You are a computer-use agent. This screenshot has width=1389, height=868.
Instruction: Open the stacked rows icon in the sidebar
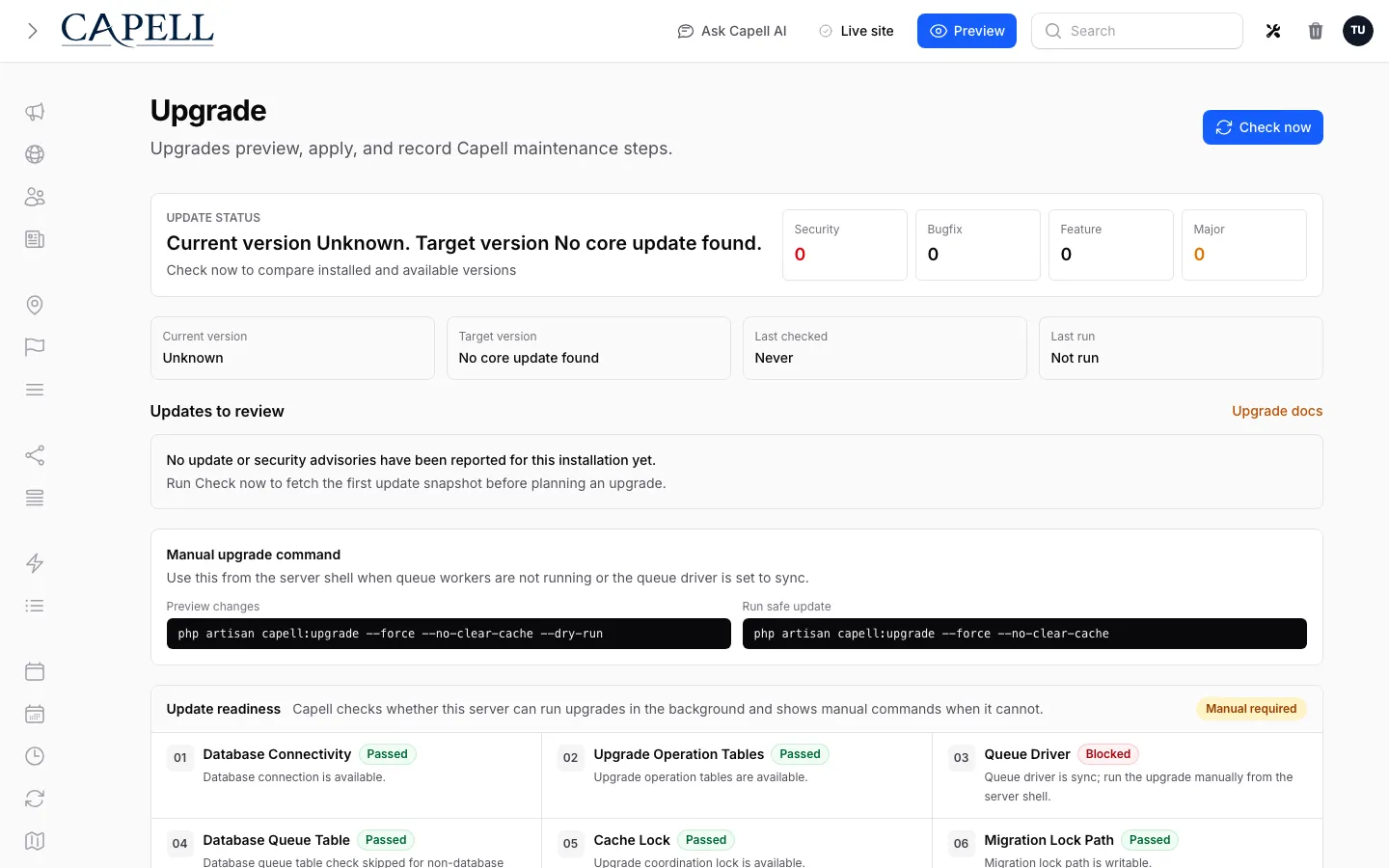(x=35, y=498)
